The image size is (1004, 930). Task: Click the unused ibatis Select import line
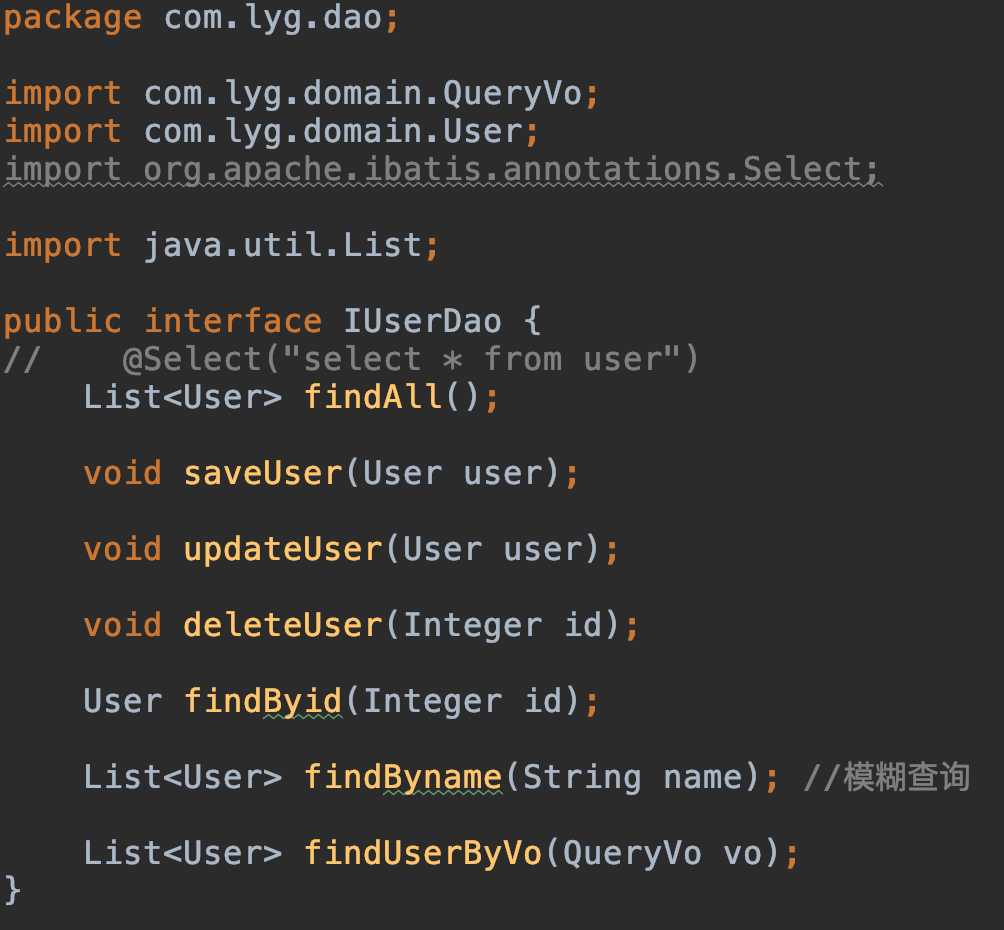click(442, 169)
